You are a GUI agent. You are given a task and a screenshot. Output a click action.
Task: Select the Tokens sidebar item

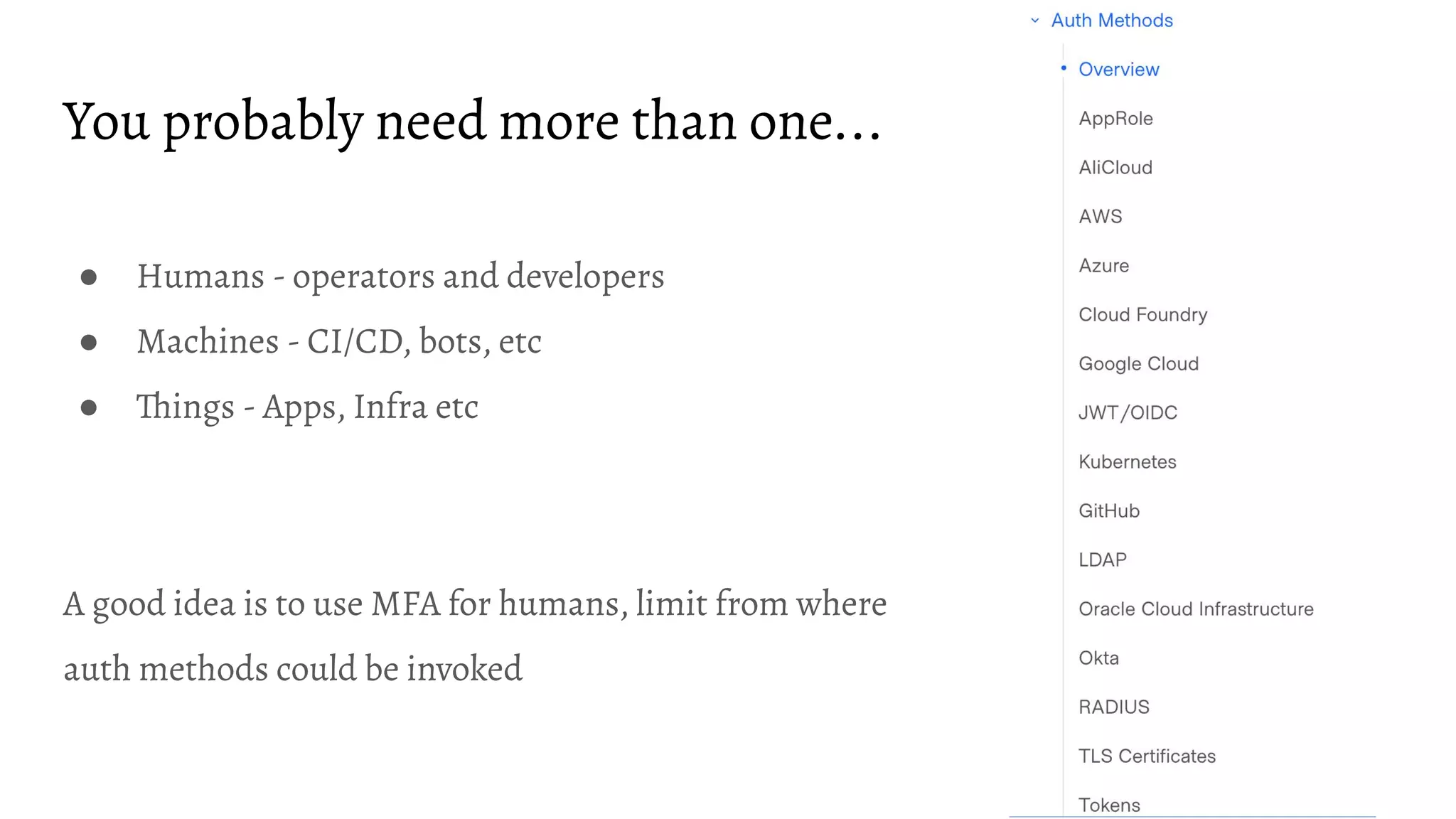pyautogui.click(x=1109, y=805)
